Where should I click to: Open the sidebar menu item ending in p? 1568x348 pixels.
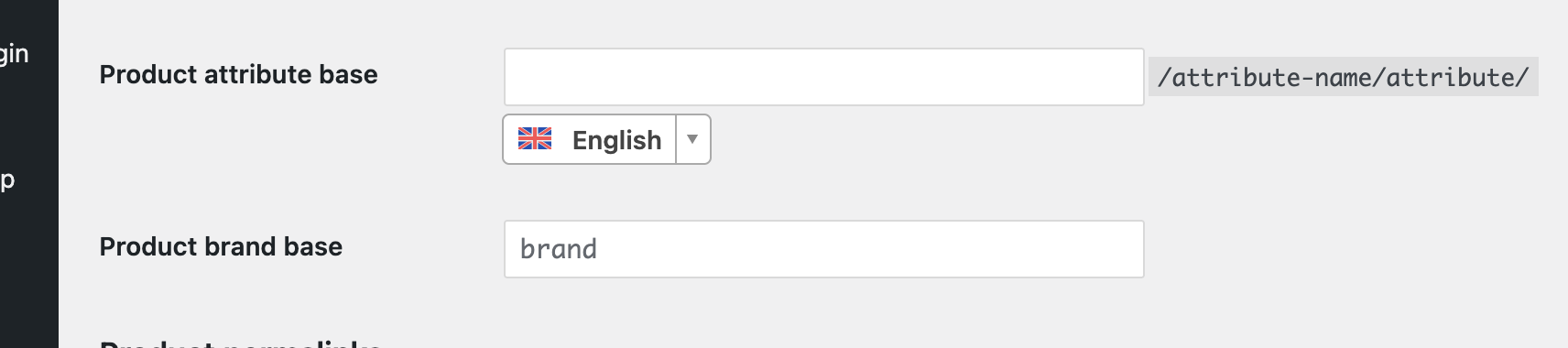pyautogui.click(x=7, y=179)
